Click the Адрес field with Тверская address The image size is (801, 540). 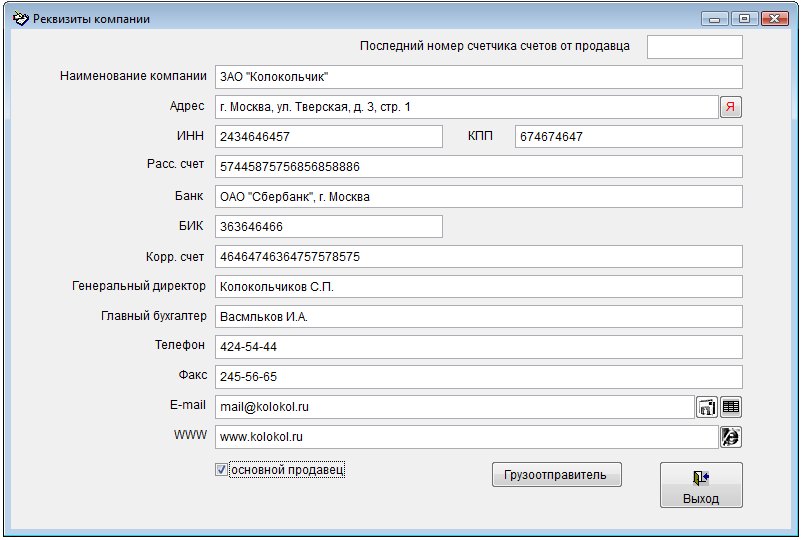467,107
